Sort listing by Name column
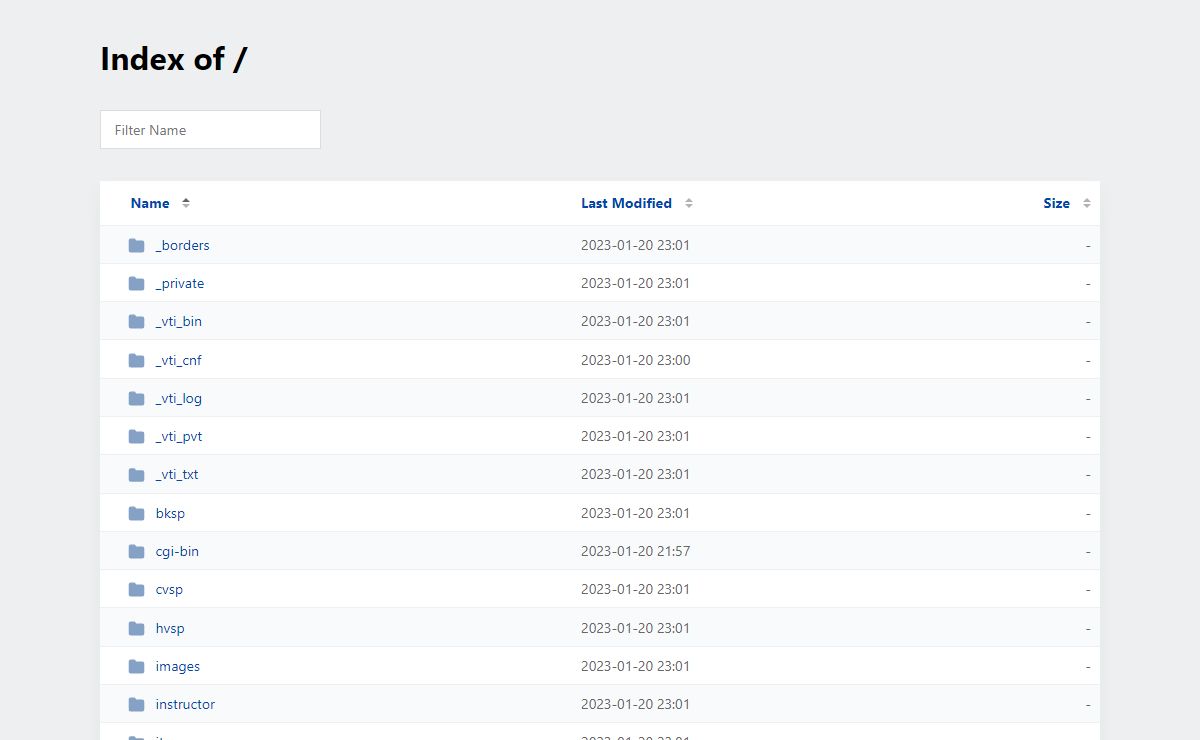Viewport: 1200px width, 740px height. [150, 203]
